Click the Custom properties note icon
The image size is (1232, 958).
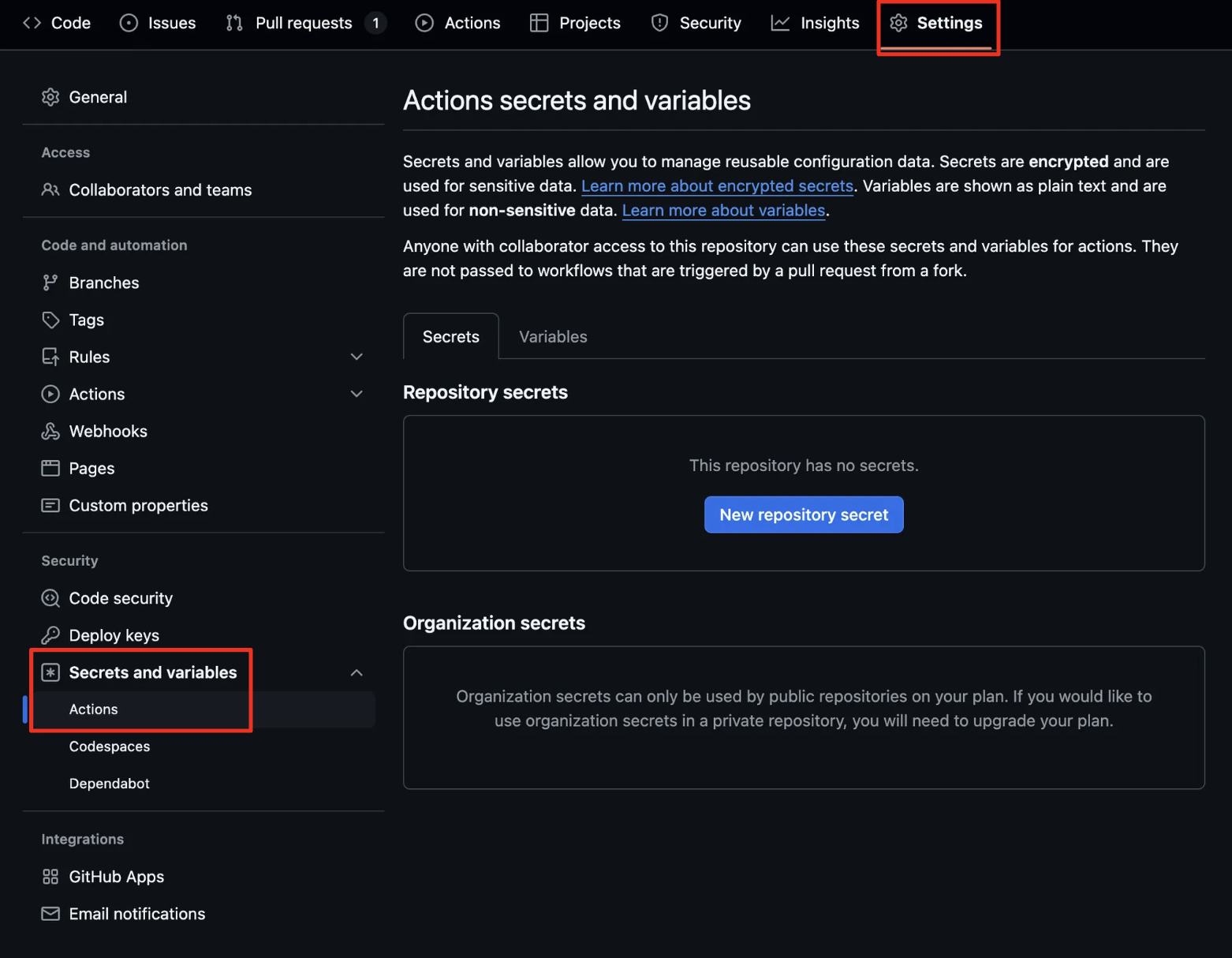coord(50,505)
